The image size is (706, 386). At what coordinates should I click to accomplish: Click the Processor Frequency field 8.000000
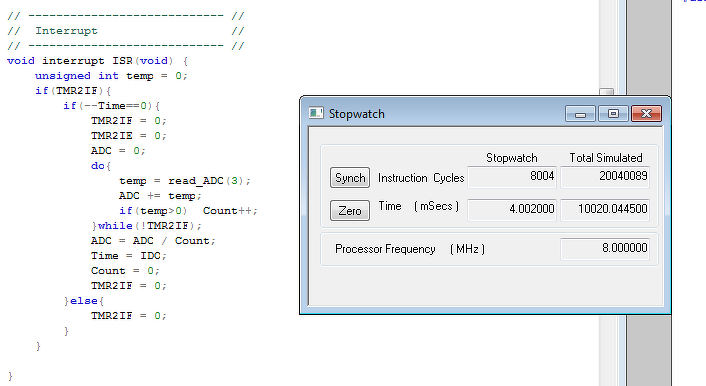coord(605,249)
